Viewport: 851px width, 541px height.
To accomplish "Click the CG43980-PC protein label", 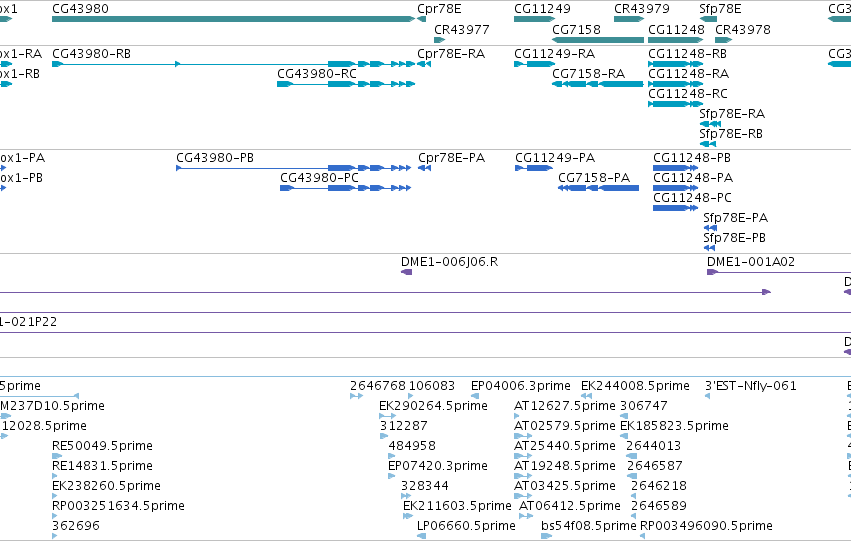I will (x=320, y=177).
